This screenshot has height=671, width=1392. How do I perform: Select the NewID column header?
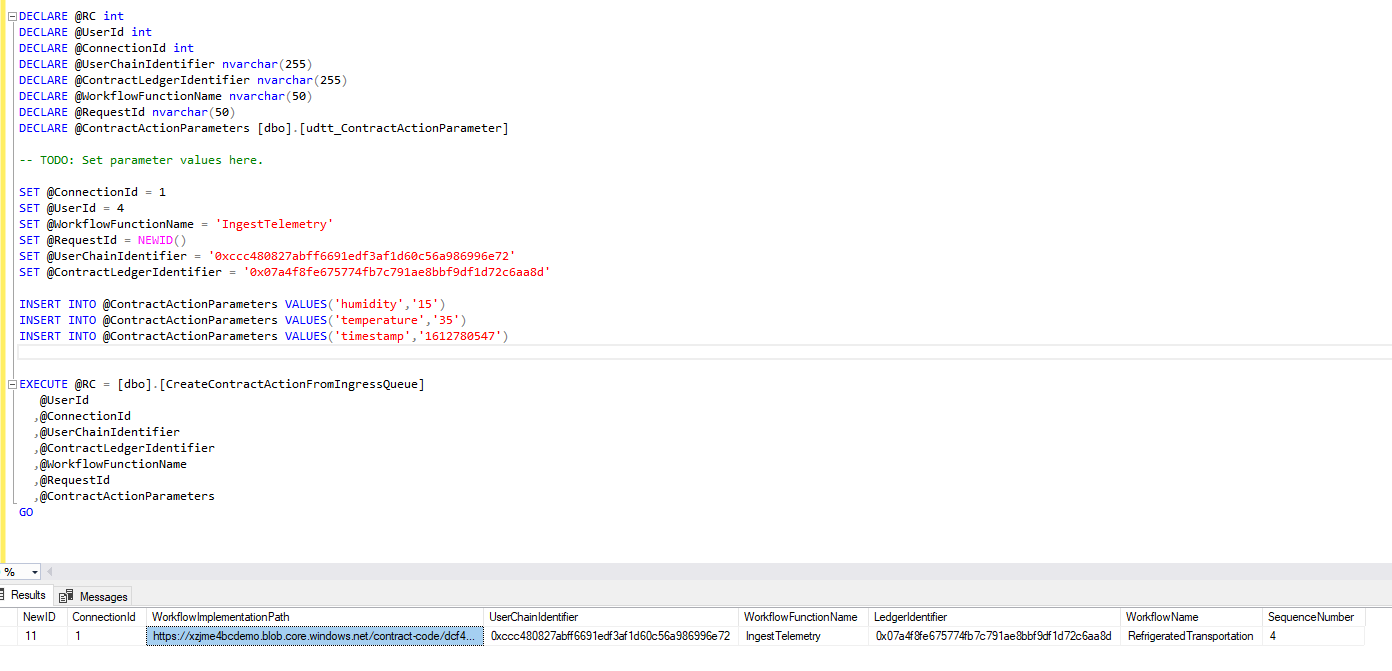[x=39, y=617]
